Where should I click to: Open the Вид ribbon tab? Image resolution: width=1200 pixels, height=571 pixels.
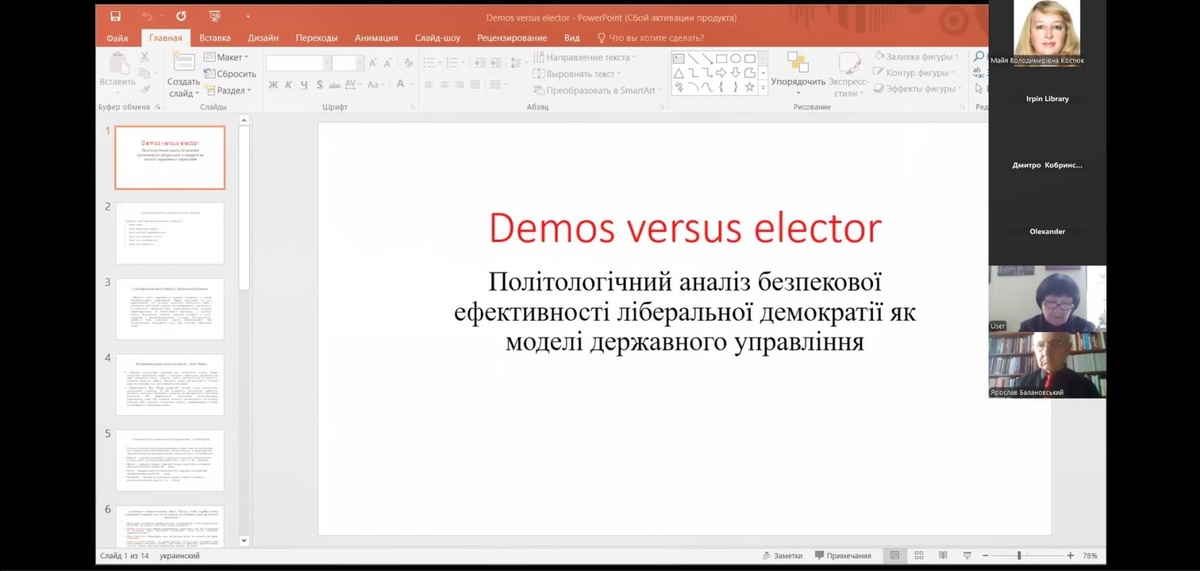point(572,38)
